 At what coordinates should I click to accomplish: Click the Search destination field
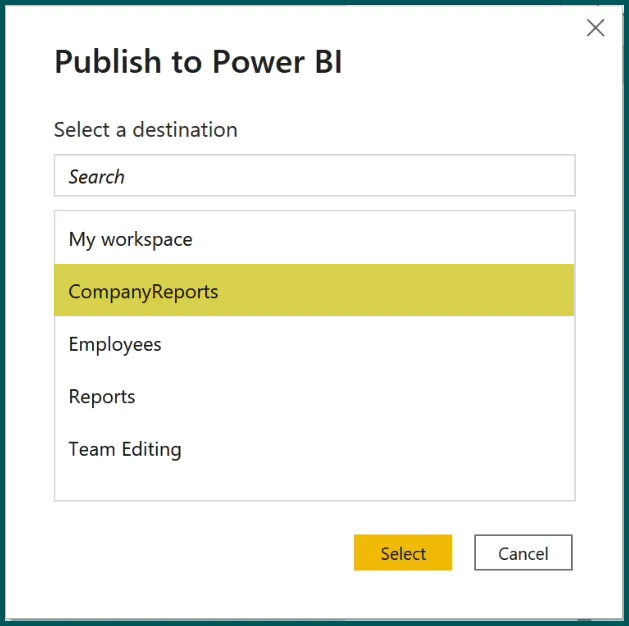coord(314,176)
